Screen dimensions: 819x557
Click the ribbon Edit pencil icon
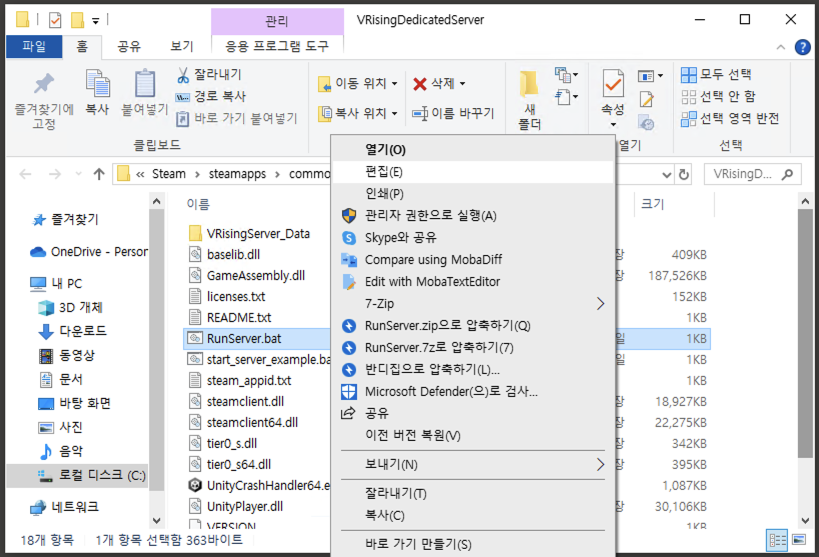click(647, 99)
